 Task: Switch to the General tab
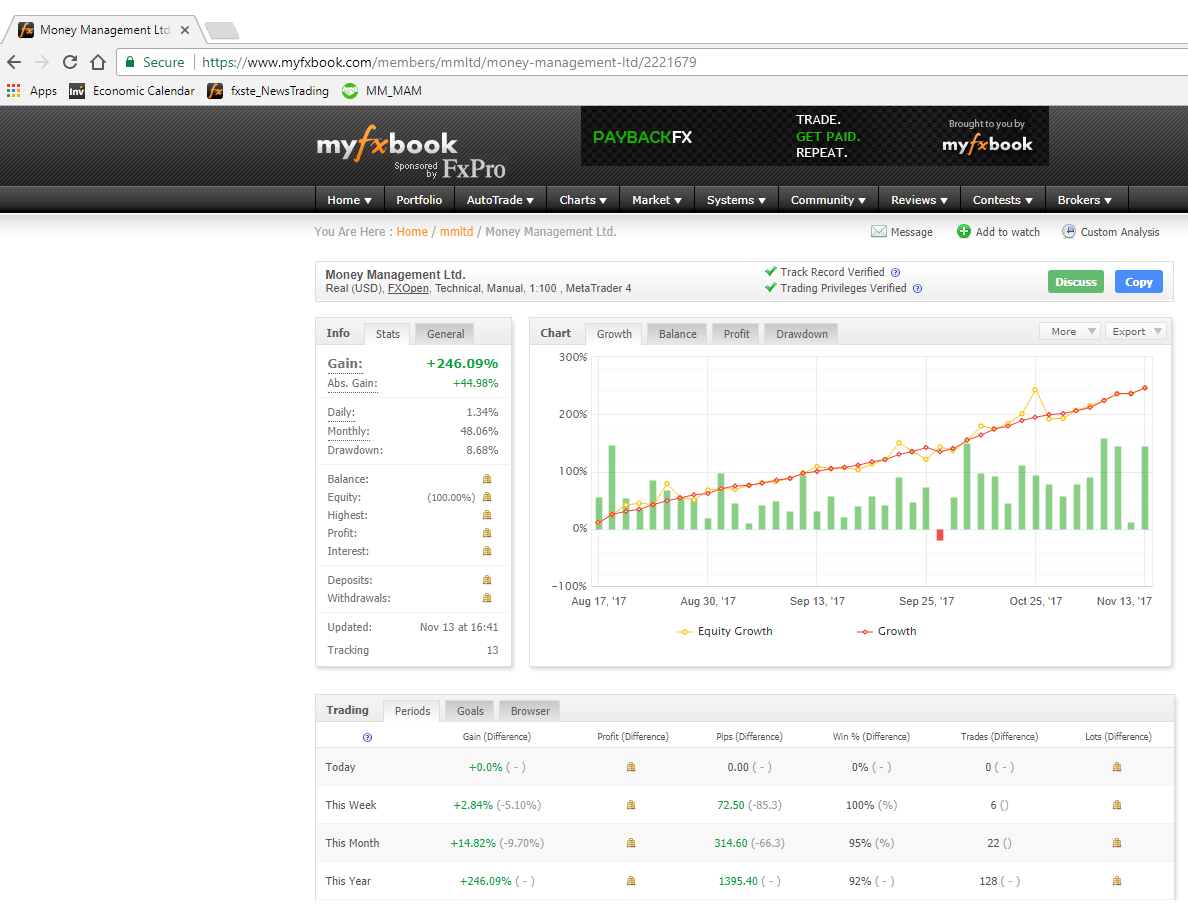pyautogui.click(x=446, y=334)
